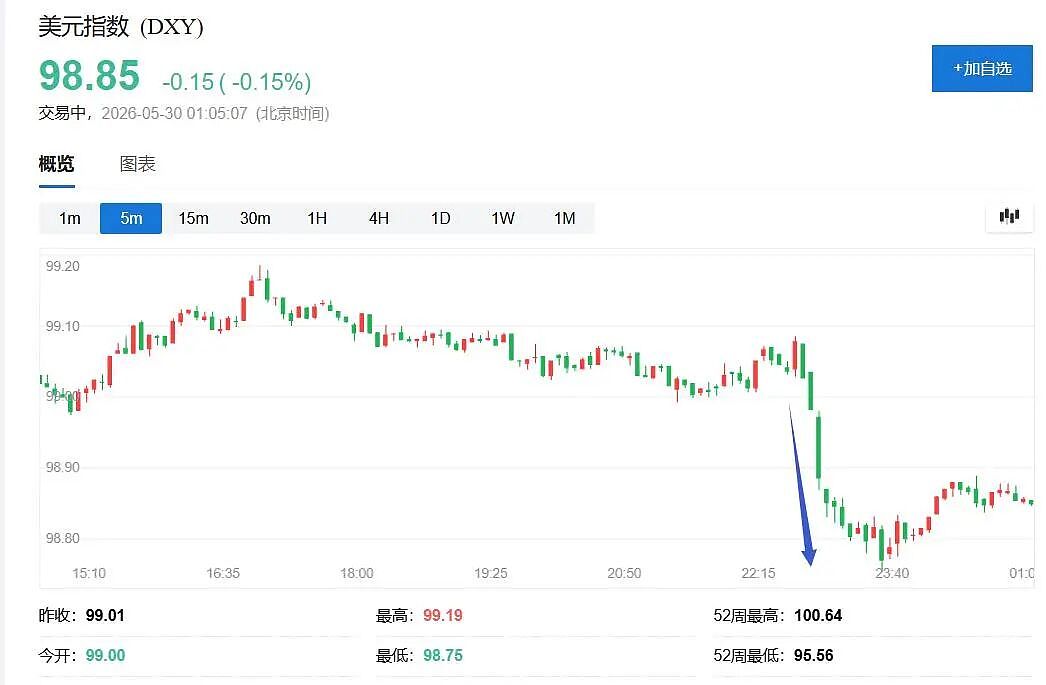Click the 最低 value 98.75

443,655
